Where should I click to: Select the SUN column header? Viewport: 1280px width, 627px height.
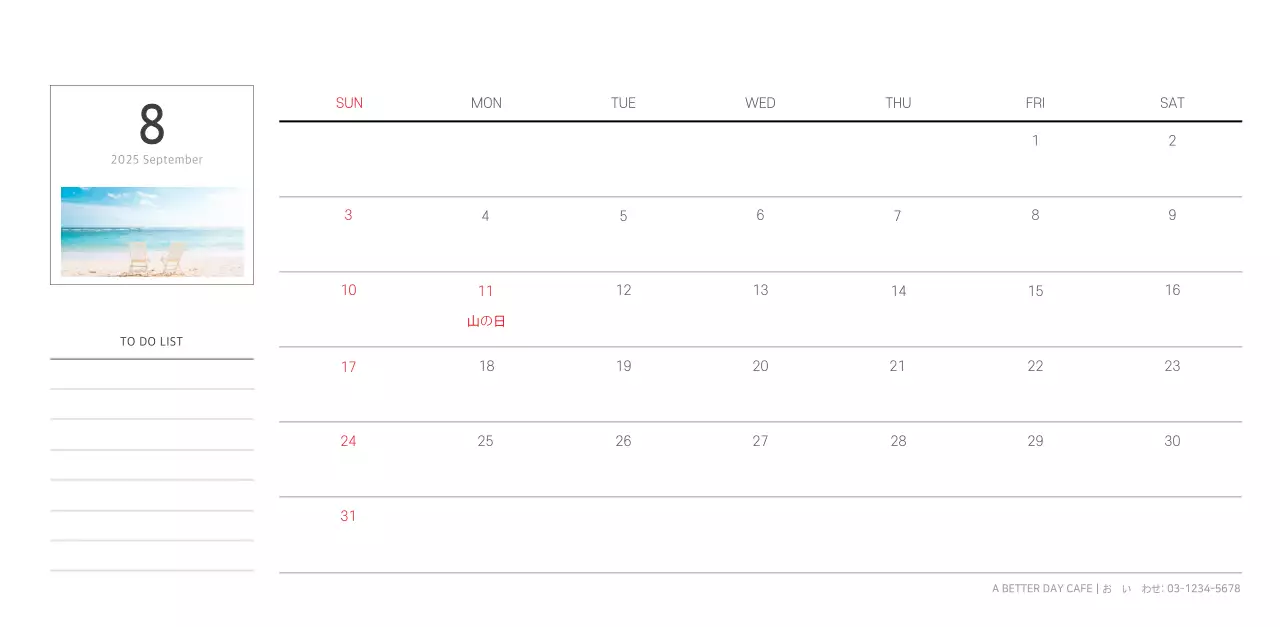349,103
